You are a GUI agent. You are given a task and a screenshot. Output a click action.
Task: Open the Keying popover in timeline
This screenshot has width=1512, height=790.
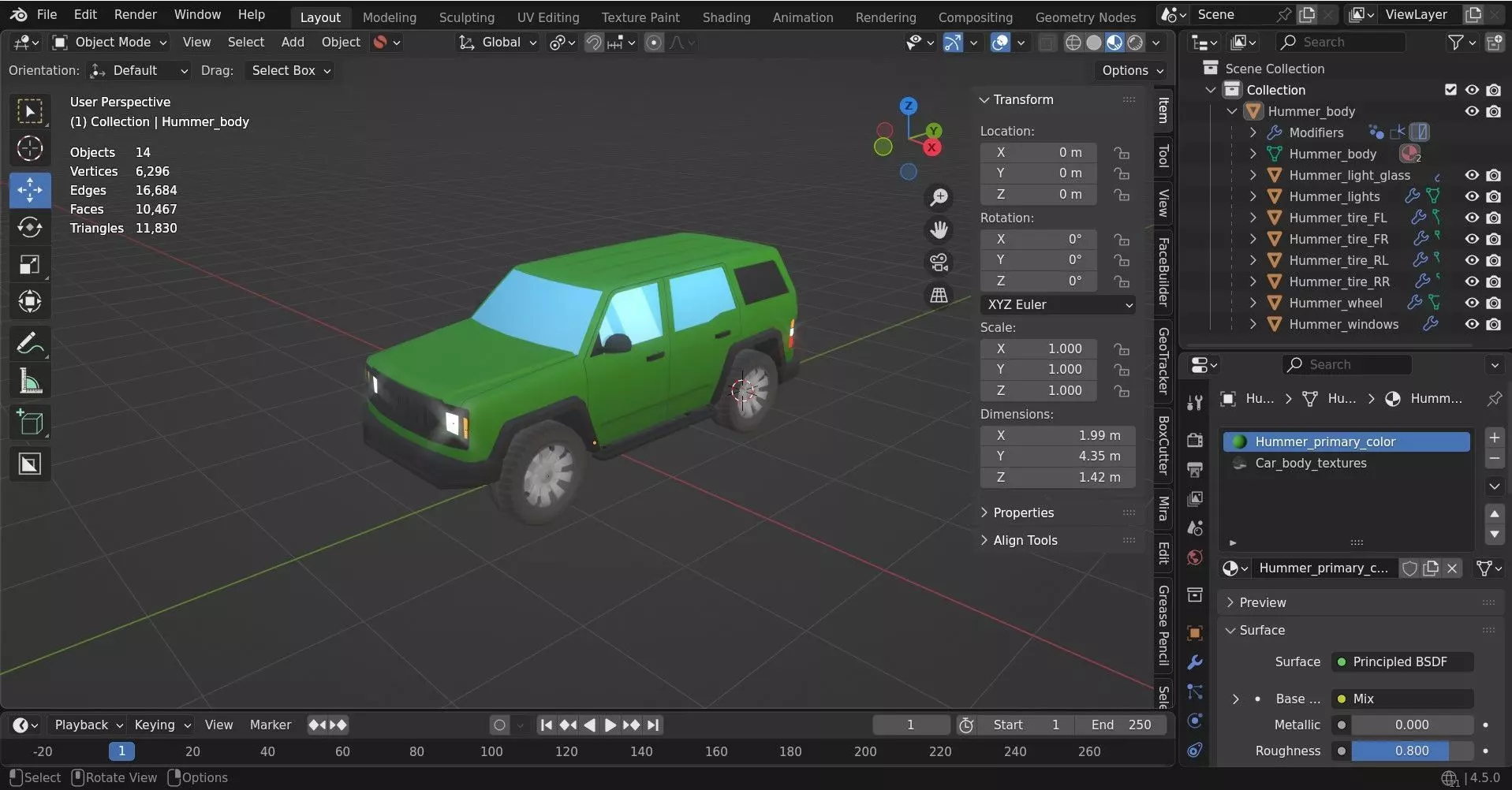(x=162, y=725)
